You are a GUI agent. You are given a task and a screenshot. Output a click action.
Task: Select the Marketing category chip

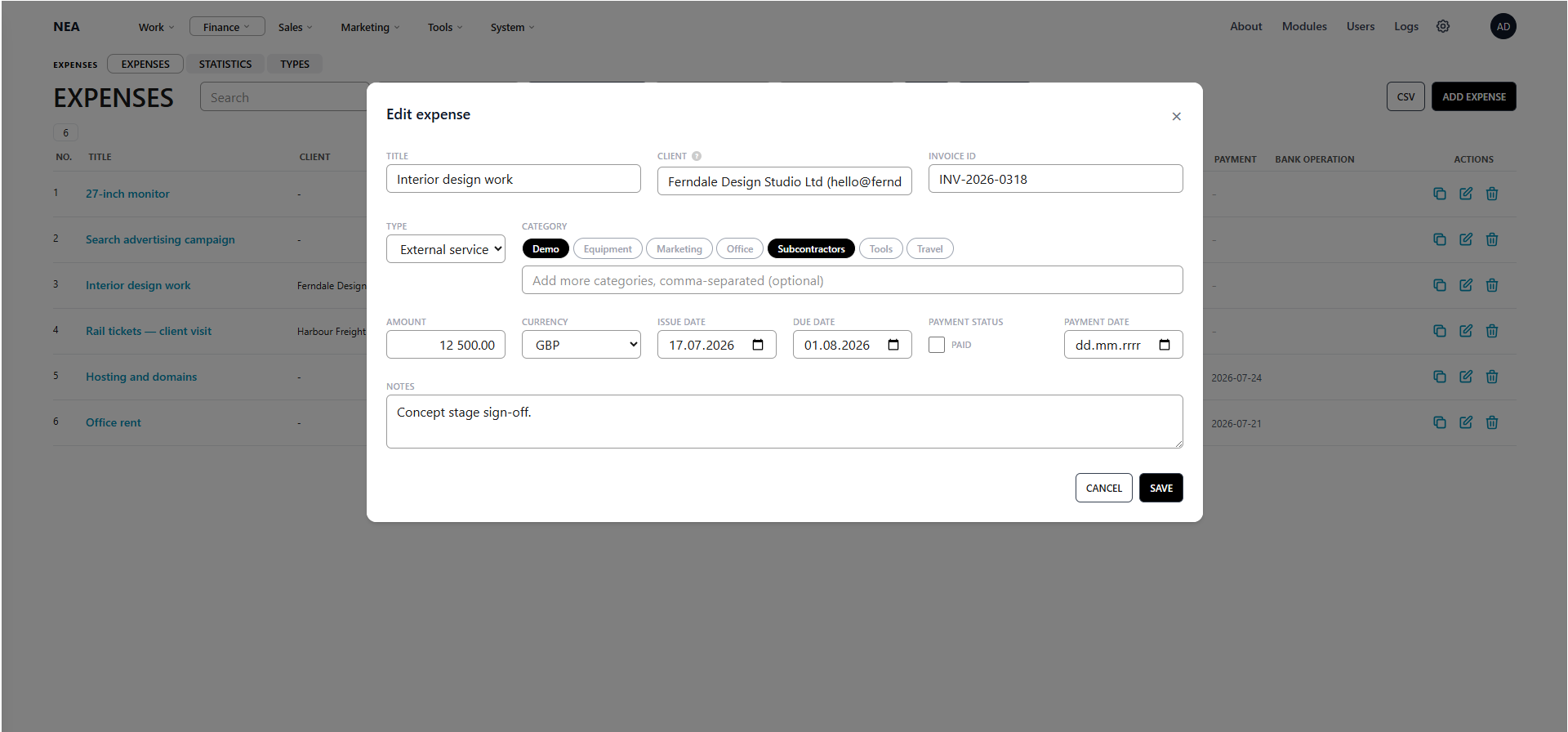679,249
